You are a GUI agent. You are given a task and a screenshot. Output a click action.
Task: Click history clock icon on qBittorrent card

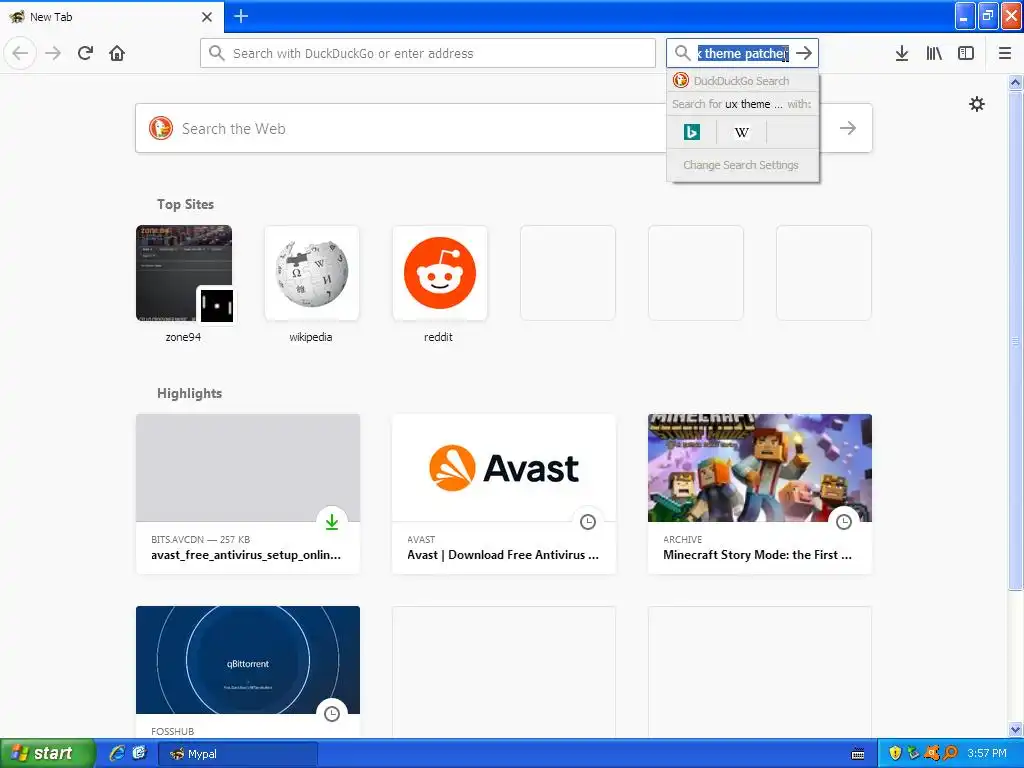tap(332, 714)
